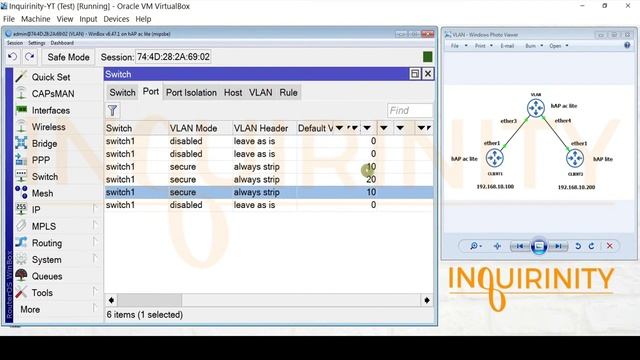Open the Open dropdown in Photo Viewer
Viewport: 640px width, 360px height.
click(559, 46)
